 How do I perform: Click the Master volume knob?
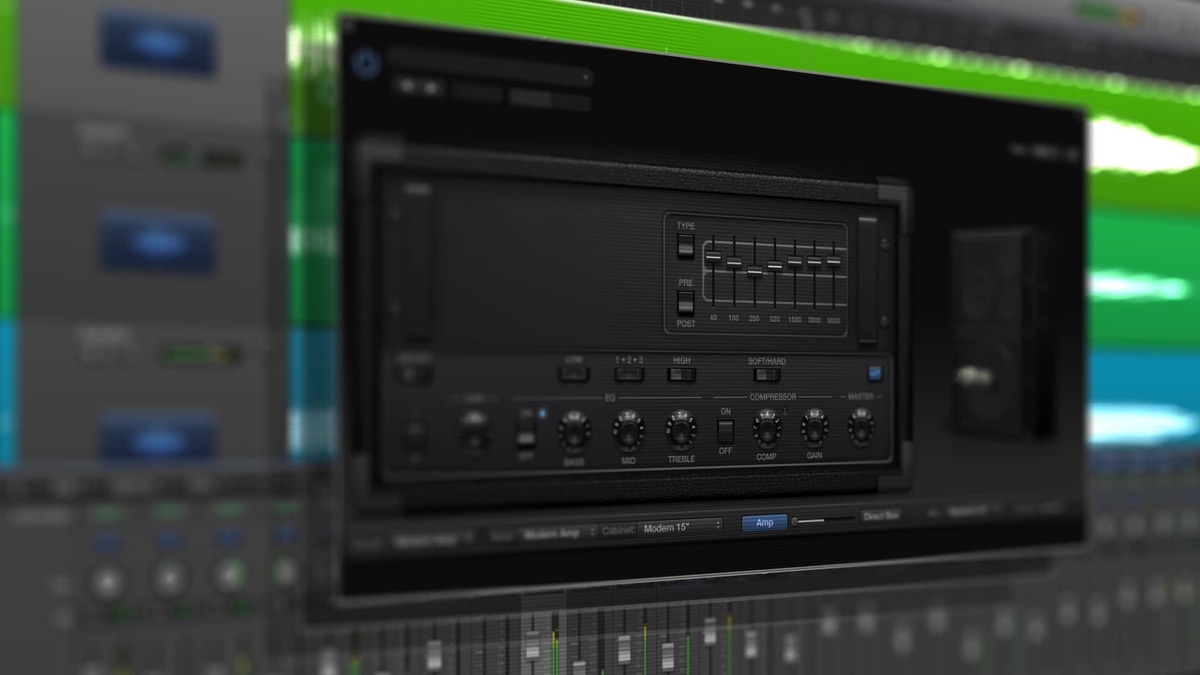click(x=860, y=427)
